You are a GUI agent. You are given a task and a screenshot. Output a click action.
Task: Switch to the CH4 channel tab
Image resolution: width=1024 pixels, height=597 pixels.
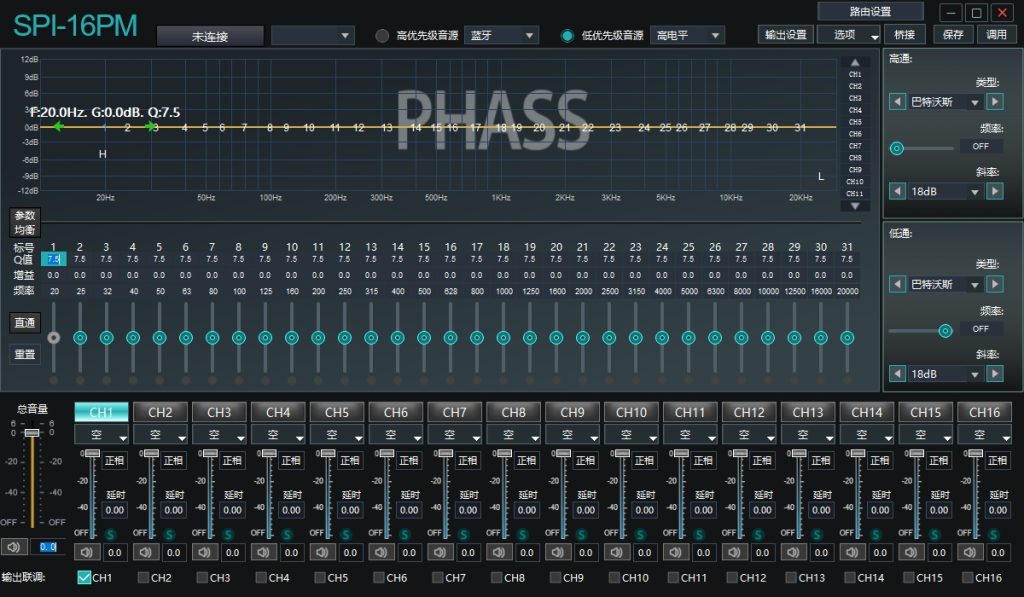[x=278, y=412]
